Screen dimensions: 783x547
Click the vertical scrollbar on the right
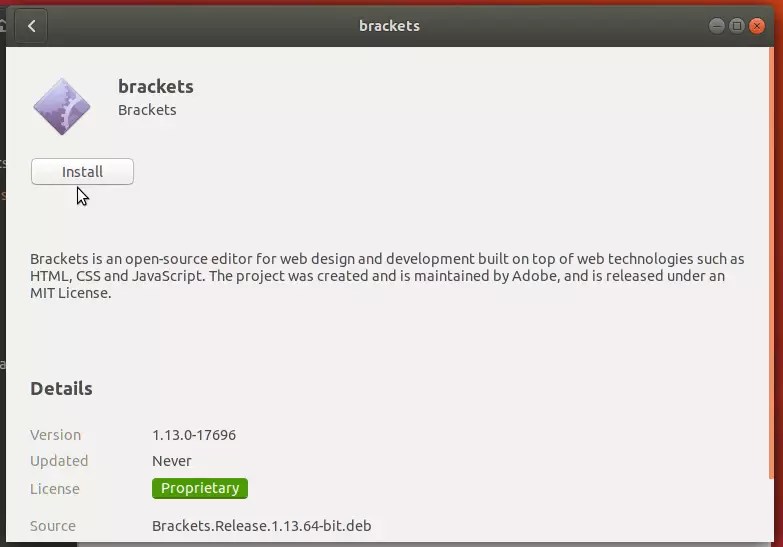pos(771,262)
